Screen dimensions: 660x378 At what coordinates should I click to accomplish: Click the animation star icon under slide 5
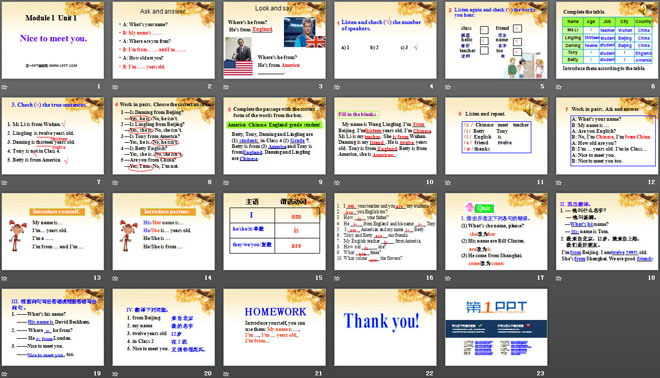point(448,87)
